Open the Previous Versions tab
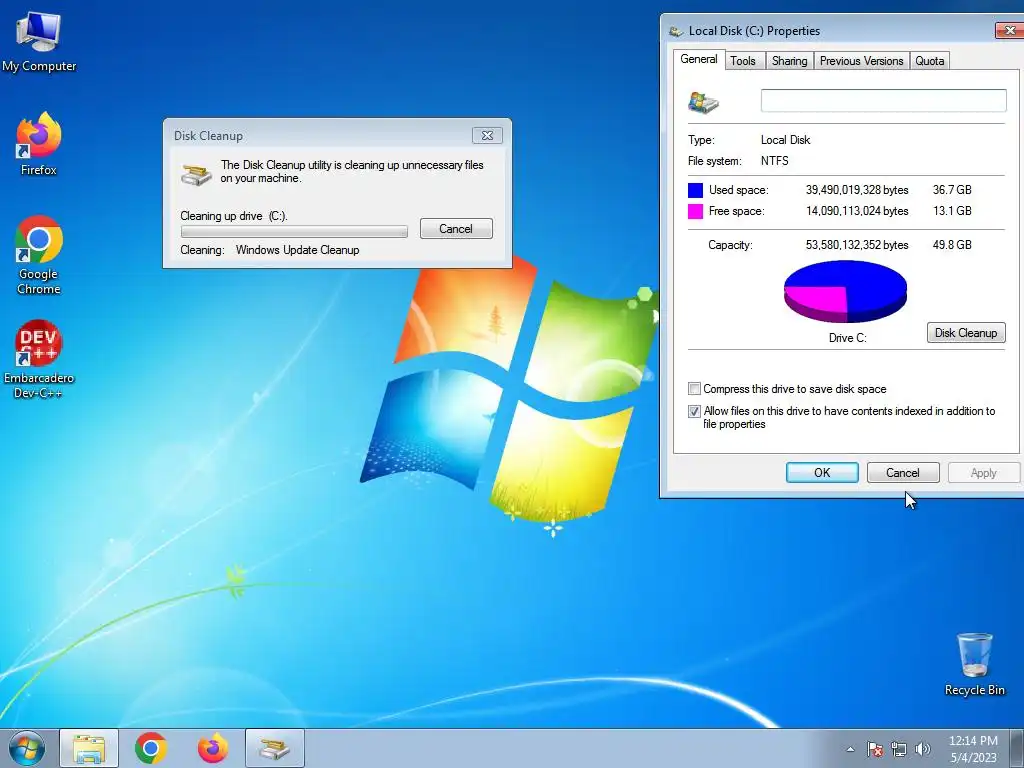 pyautogui.click(x=861, y=61)
